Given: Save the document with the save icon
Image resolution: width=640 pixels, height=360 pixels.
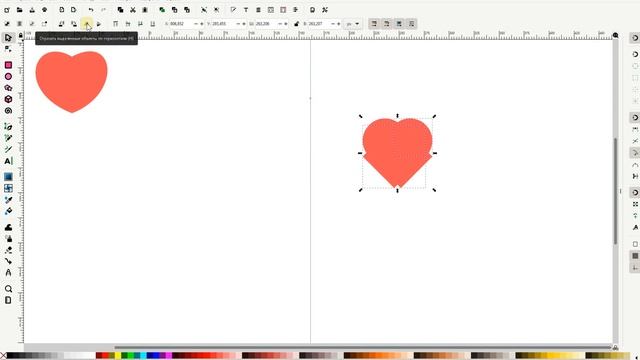Looking at the screenshot, I should [32, 10].
